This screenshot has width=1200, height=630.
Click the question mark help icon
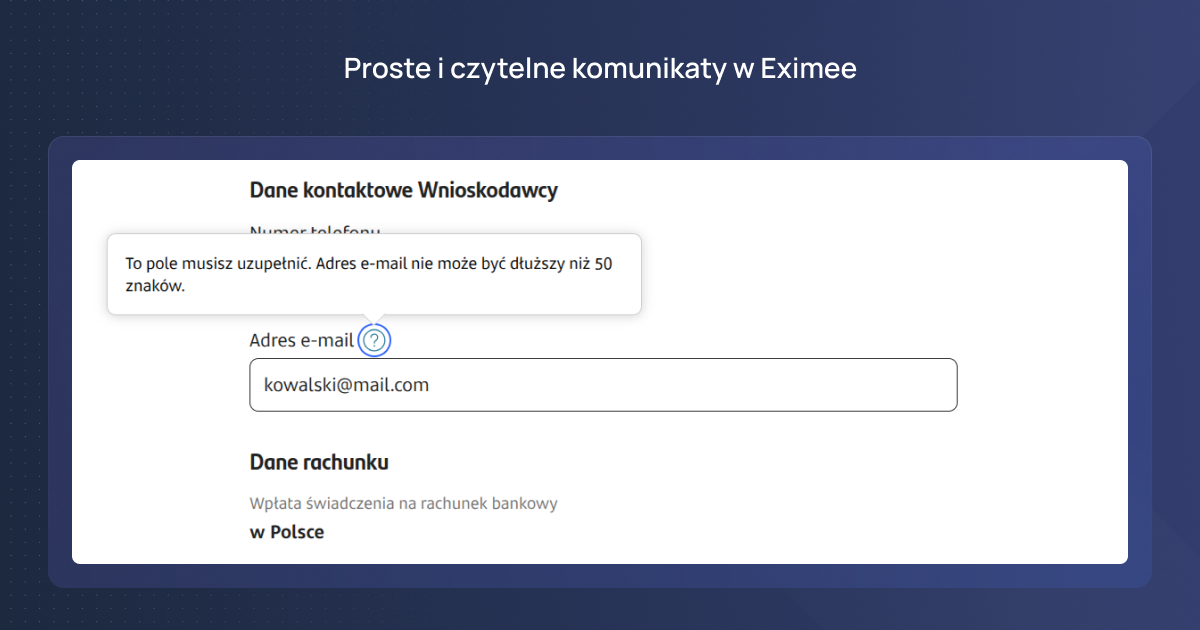(x=374, y=341)
